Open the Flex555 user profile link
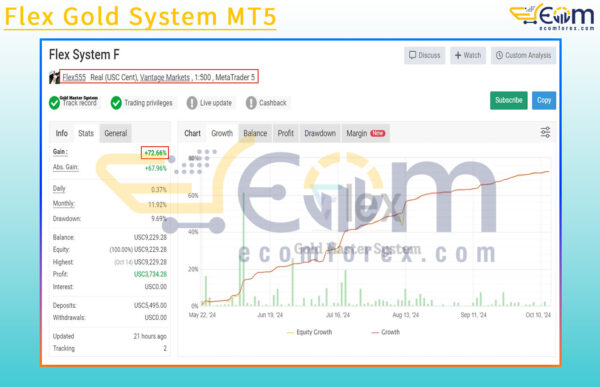Viewport: 600px width, 387px height. tap(74, 77)
